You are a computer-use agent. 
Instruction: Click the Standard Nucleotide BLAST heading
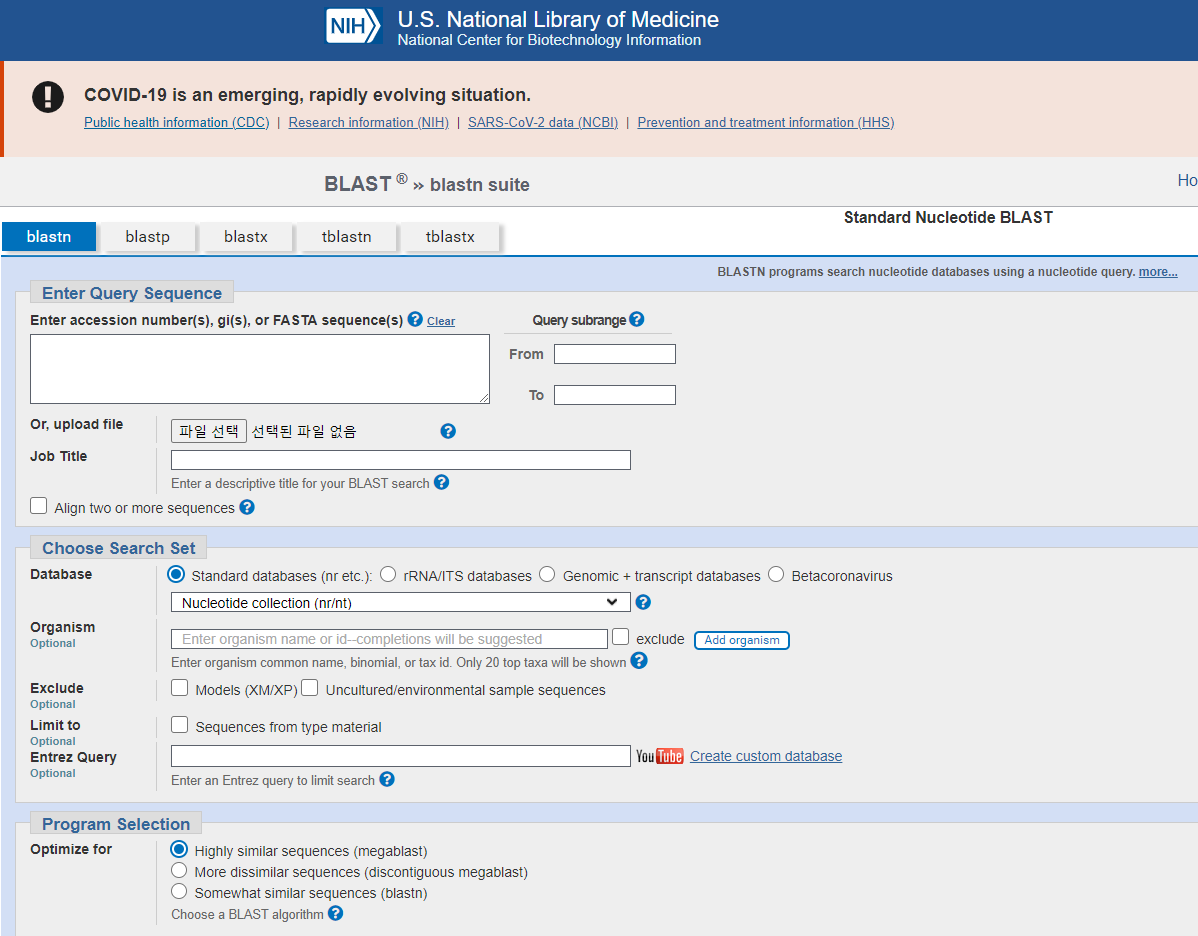click(x=948, y=218)
